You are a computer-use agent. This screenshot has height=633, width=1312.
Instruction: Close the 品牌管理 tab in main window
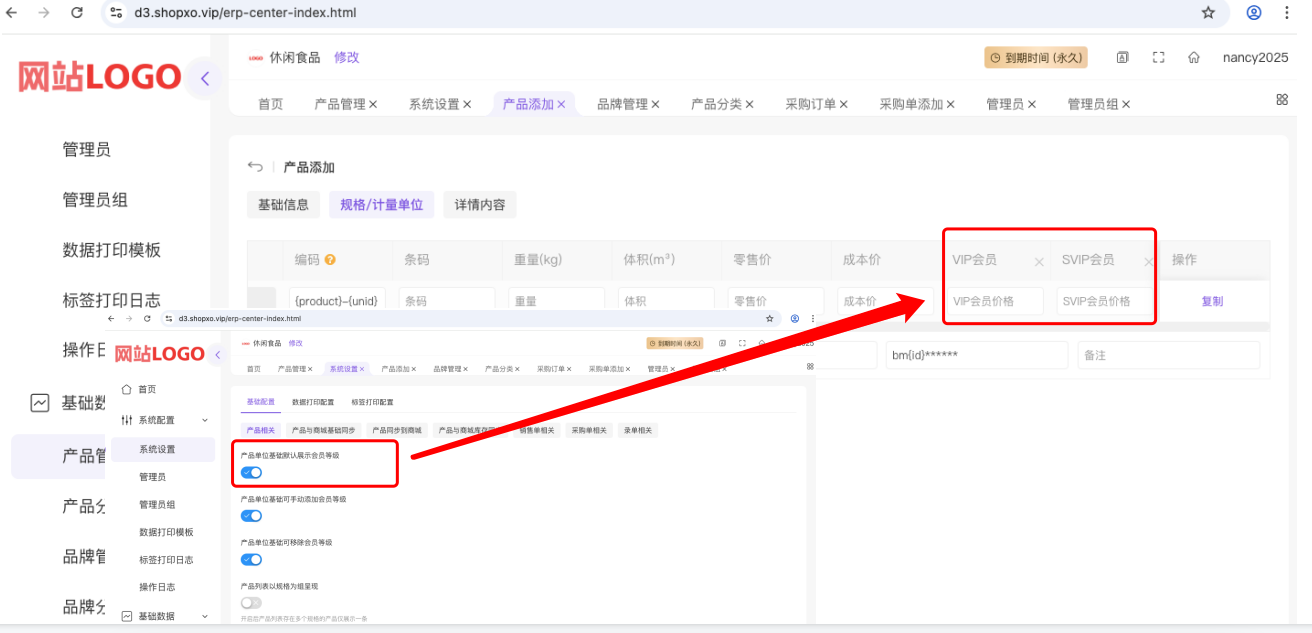pos(656,104)
